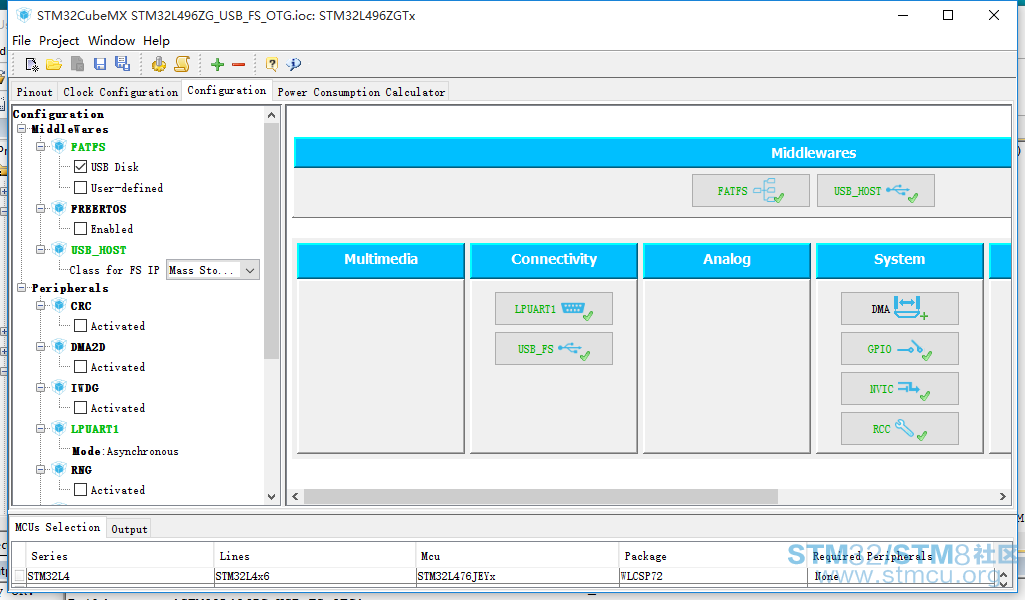Click the DMA2D cube icon in tree

coord(59,346)
